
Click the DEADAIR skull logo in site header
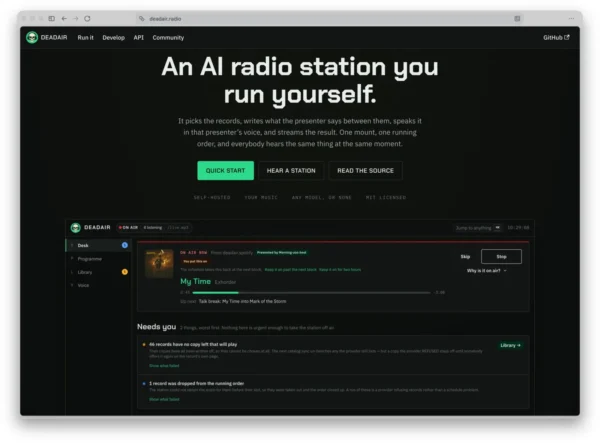32,37
